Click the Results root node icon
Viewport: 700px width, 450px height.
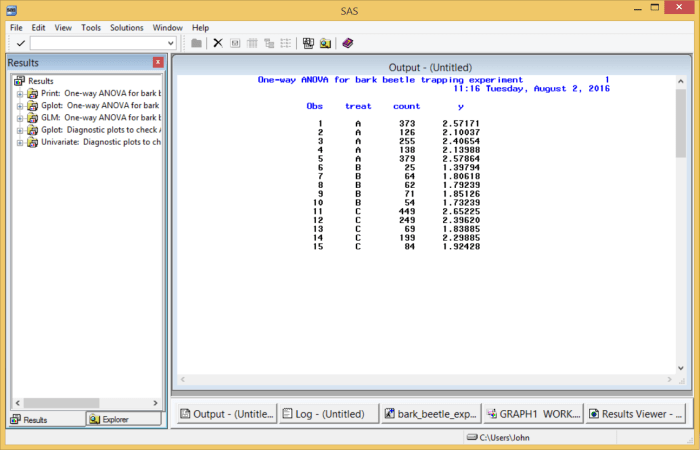[19, 81]
